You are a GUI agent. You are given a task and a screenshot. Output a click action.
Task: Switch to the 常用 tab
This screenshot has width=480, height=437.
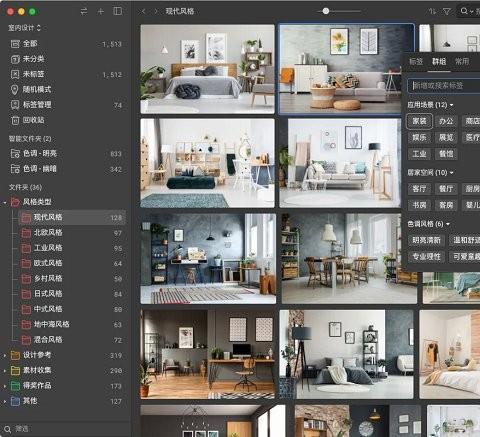click(x=462, y=61)
